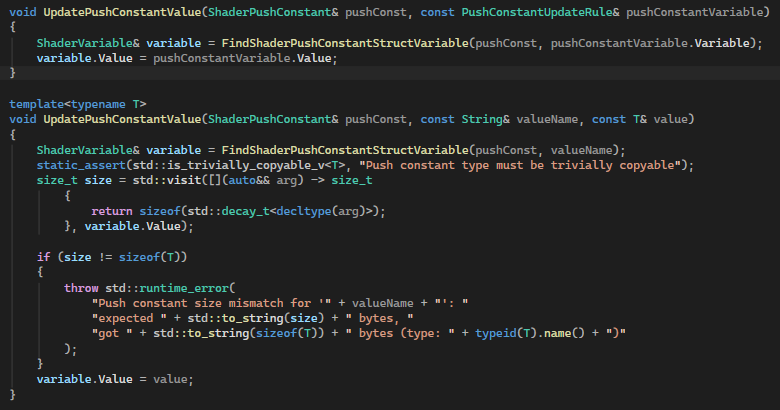Viewport: 780px width, 410px height.
Task: Click 'PushConstantUpdateRule&' parameter type
Action: [x=541, y=12]
